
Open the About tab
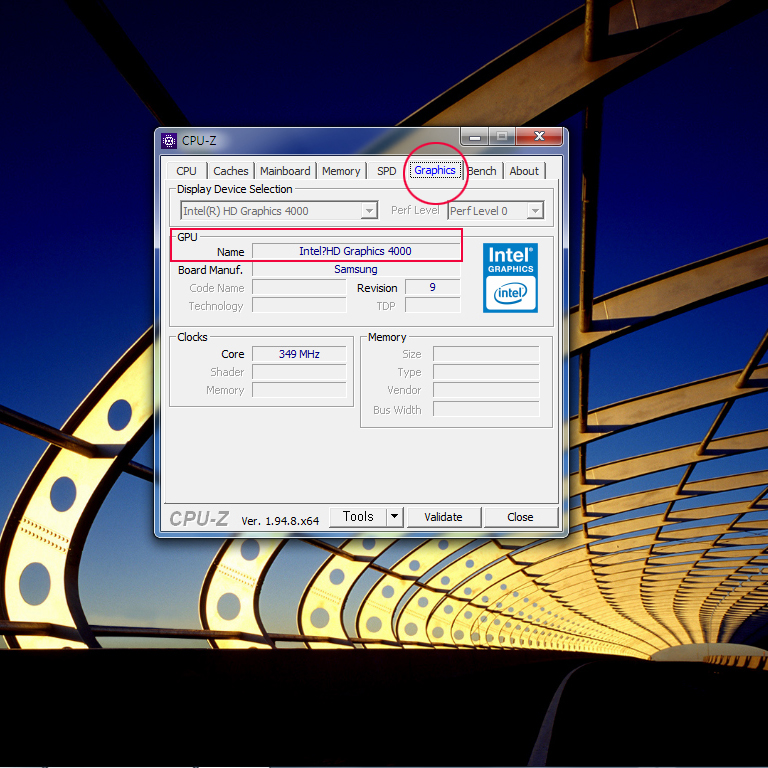pos(524,171)
